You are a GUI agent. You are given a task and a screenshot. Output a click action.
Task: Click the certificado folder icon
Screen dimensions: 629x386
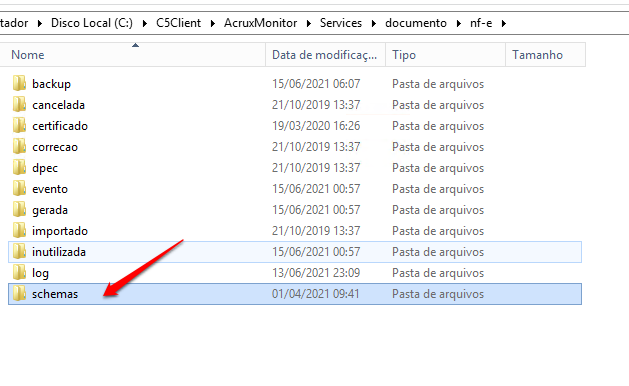click(x=19, y=126)
